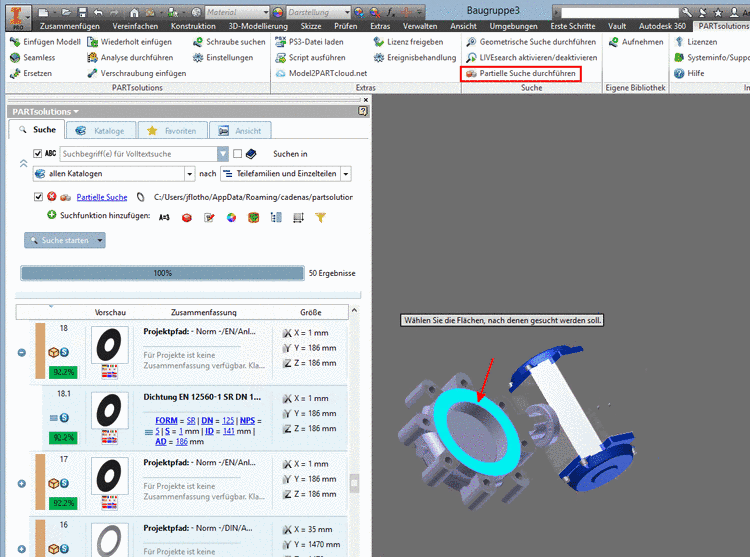Open the 3D-Modellierung ribbon tab

[258, 26]
